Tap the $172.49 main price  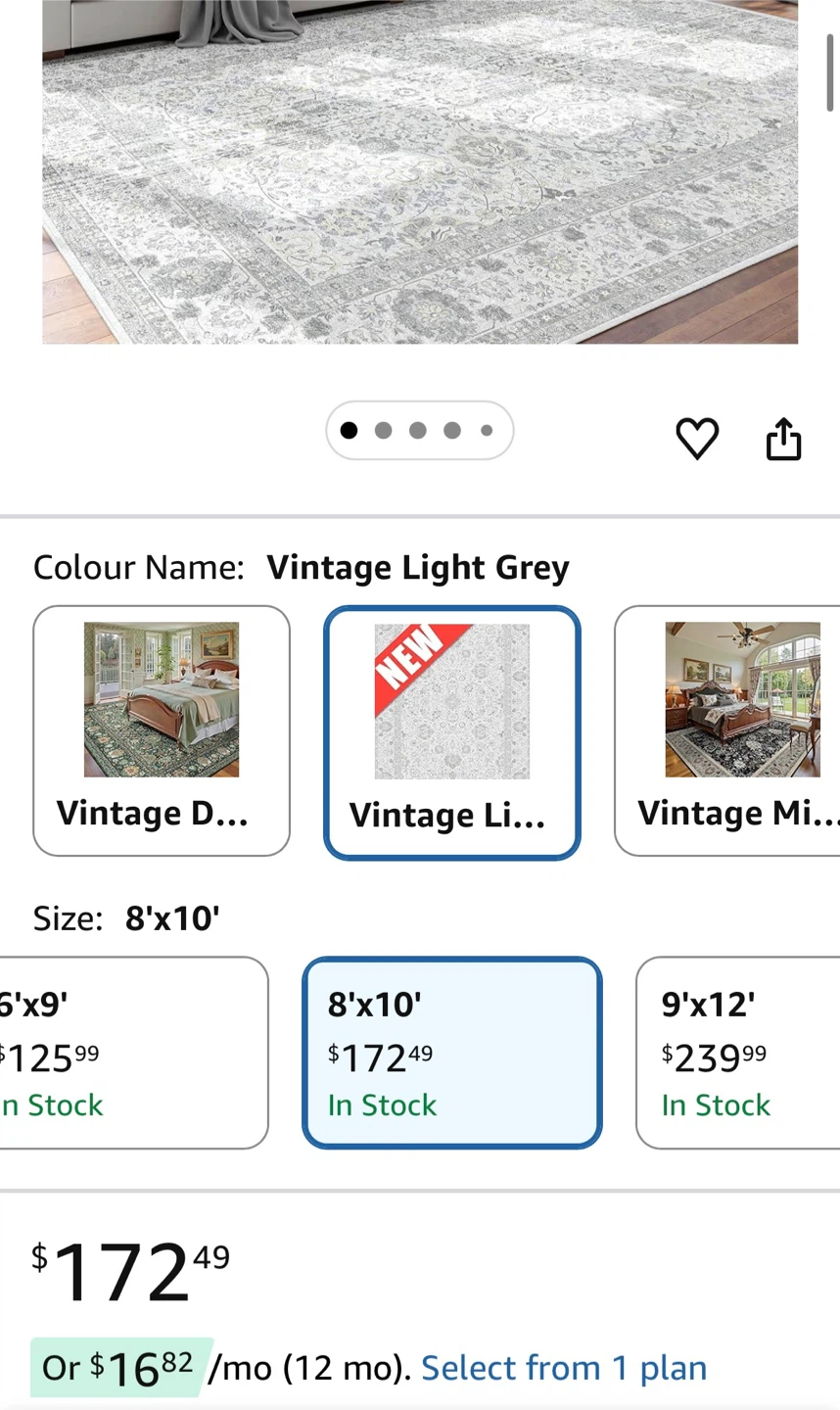130,1271
